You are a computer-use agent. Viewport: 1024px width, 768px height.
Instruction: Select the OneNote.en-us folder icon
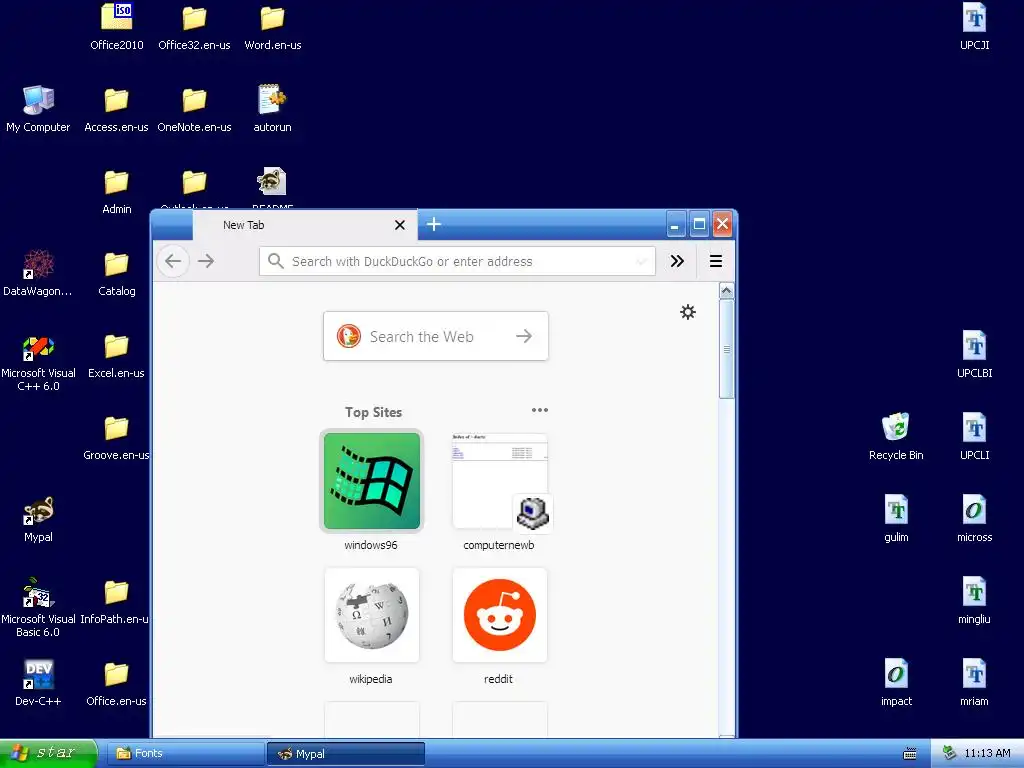(194, 101)
